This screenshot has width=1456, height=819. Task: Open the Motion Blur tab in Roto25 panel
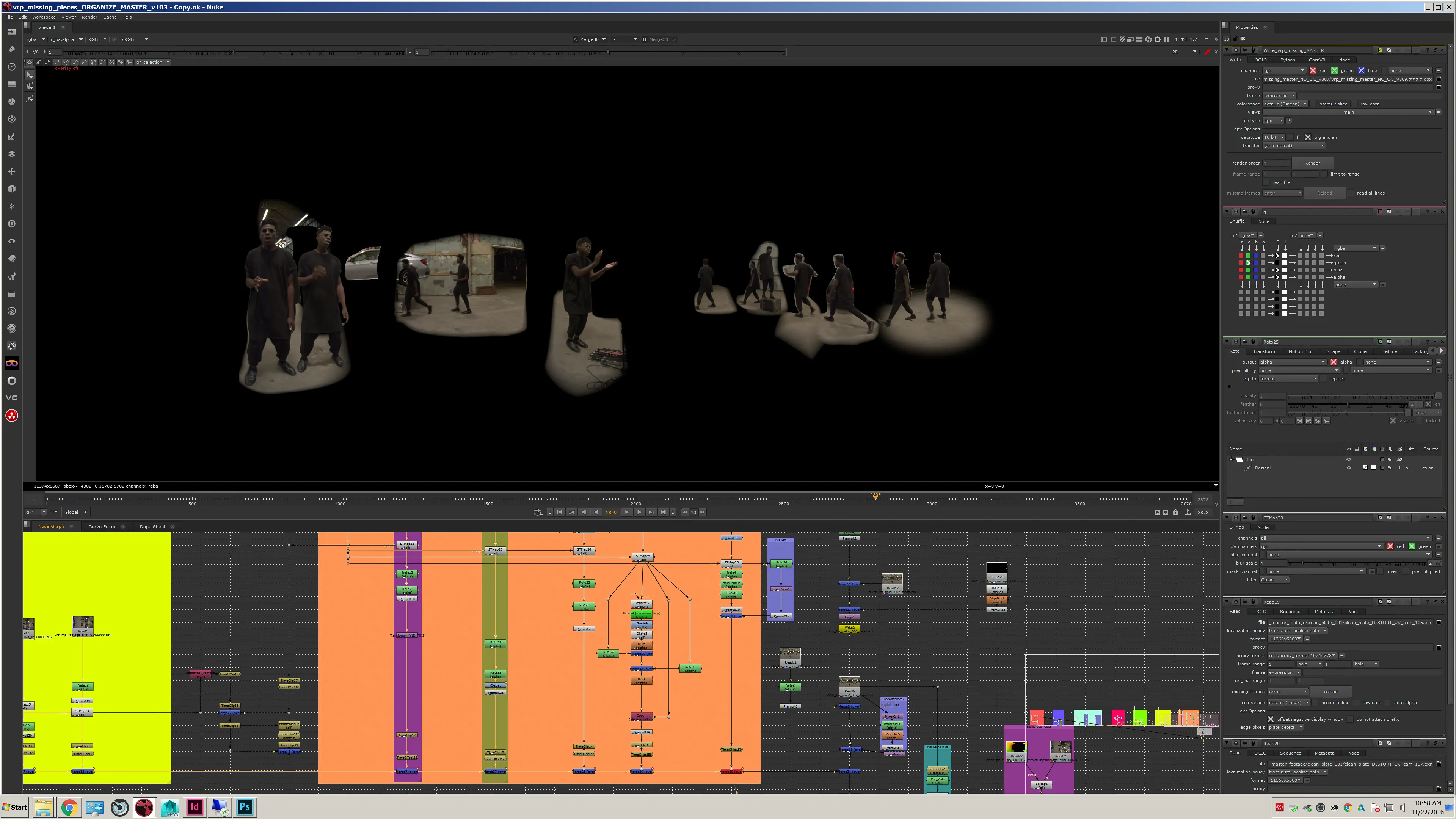click(1301, 351)
